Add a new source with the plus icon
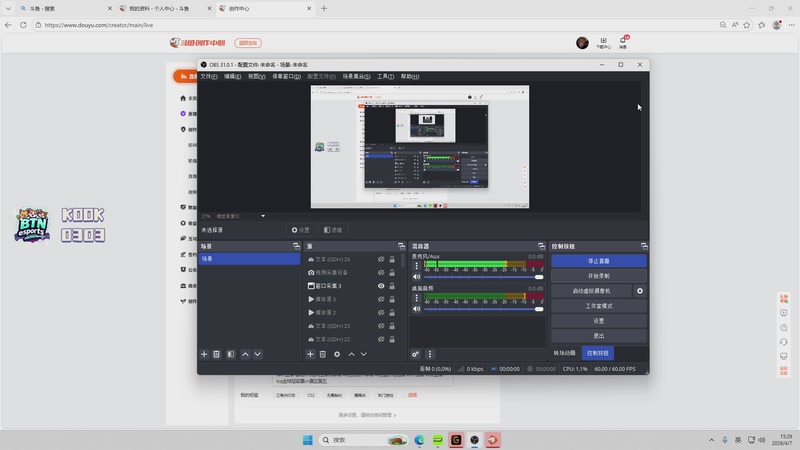800x450 pixels. coord(310,354)
